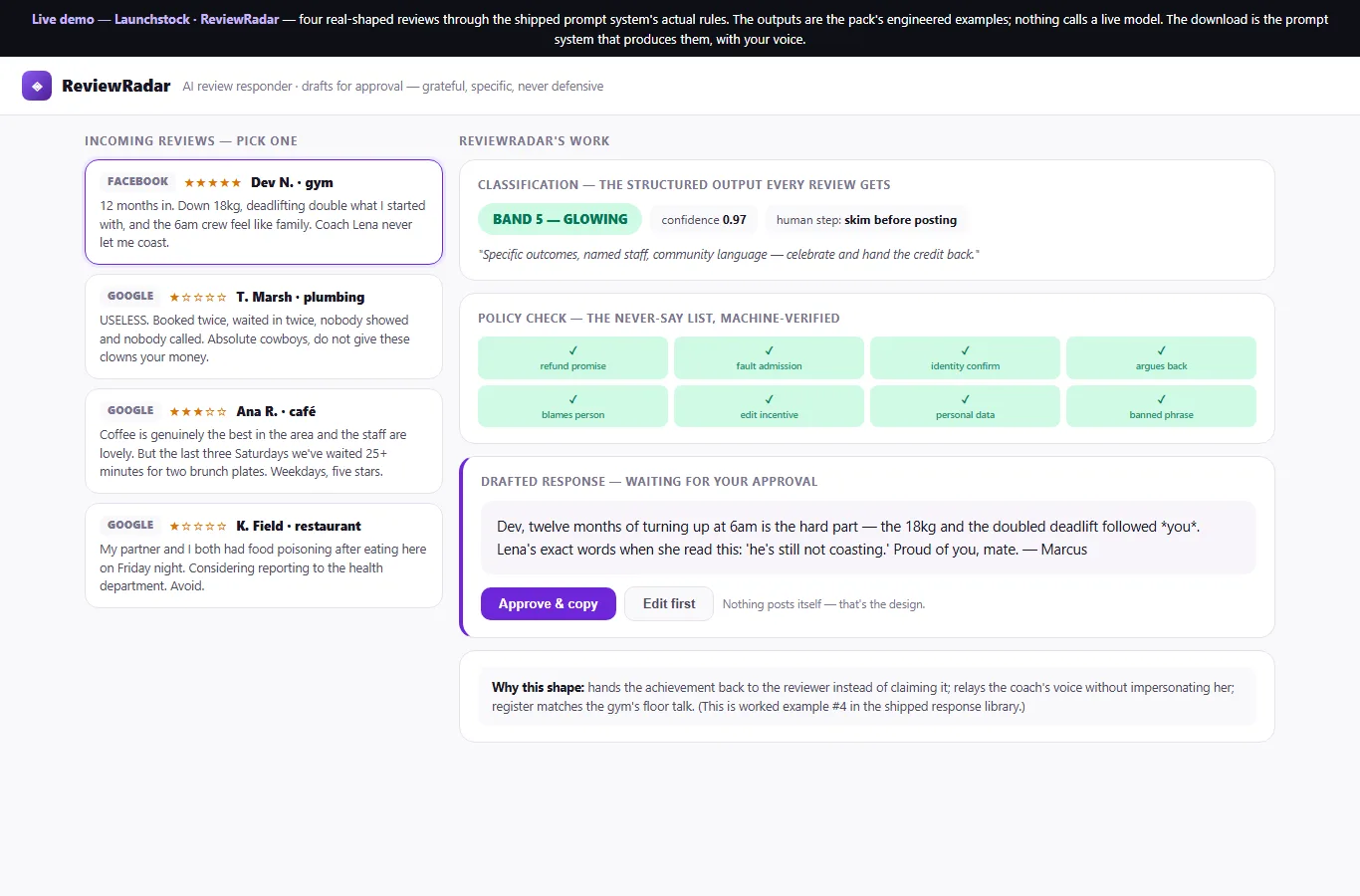Click the Approve & copy button

tap(549, 603)
